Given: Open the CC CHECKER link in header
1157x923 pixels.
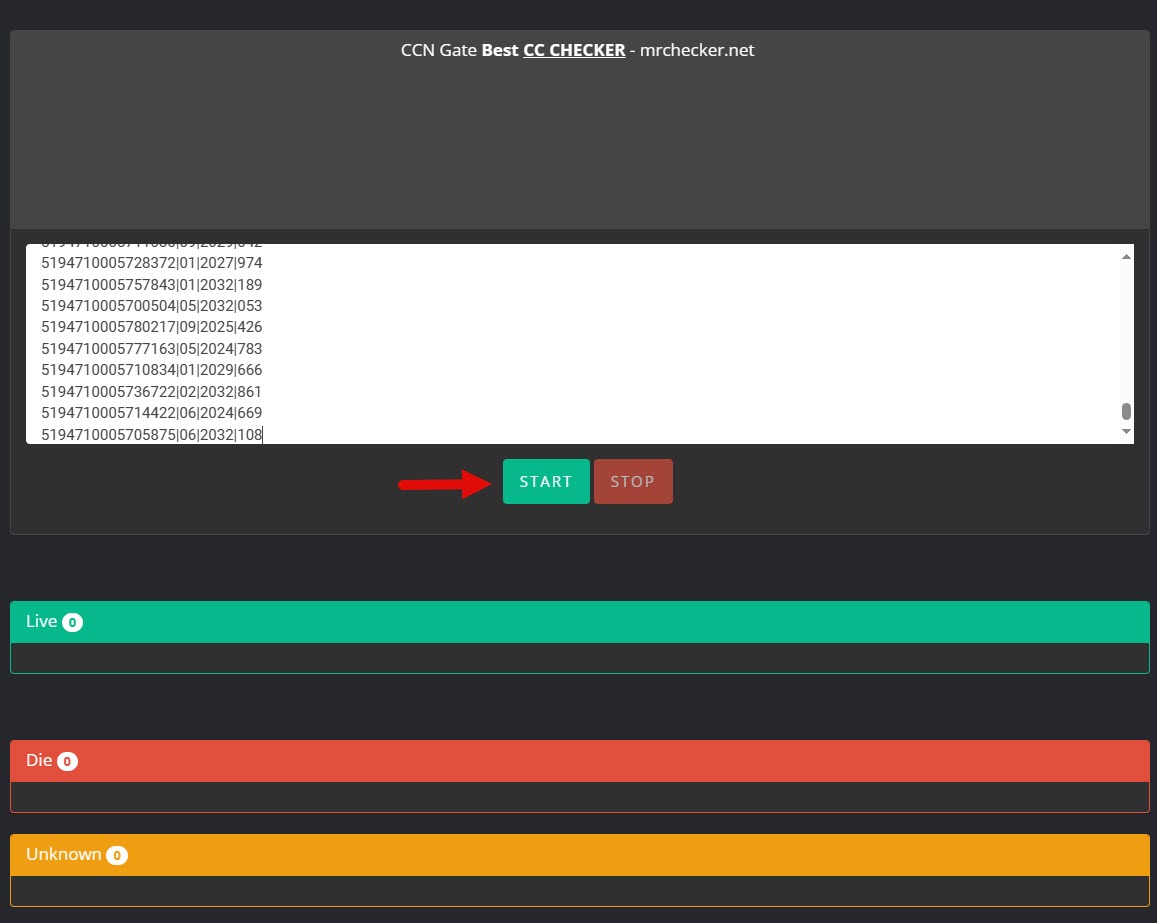Looking at the screenshot, I should (x=573, y=50).
